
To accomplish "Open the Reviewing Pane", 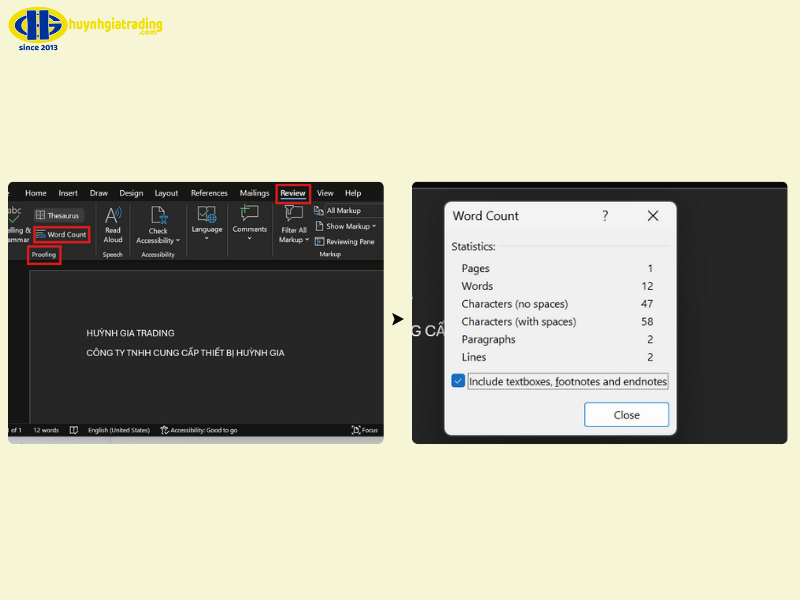I will coord(345,242).
